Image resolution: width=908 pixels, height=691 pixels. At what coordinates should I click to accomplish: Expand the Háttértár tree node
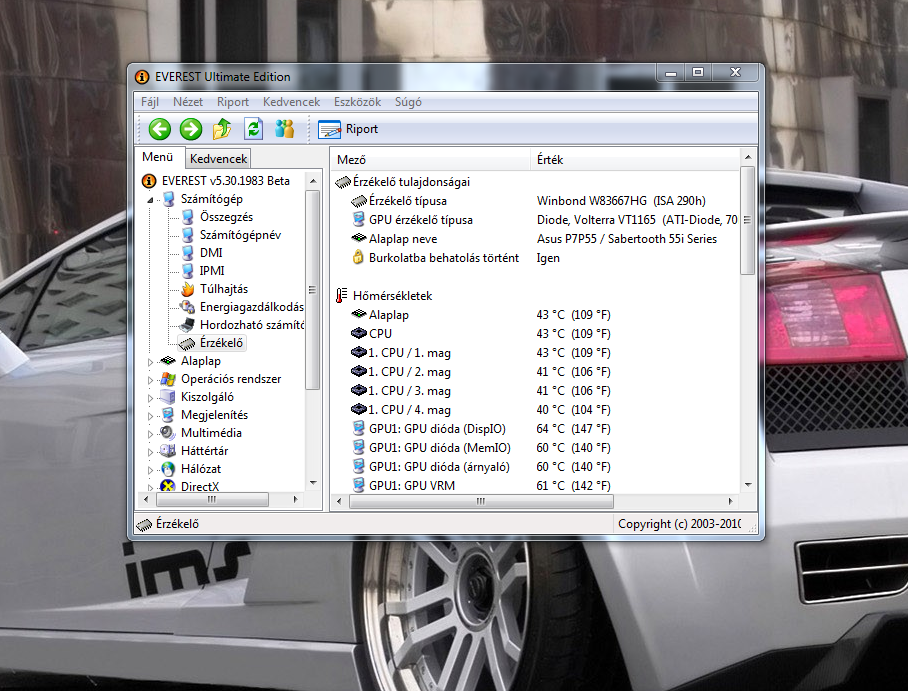(150, 452)
